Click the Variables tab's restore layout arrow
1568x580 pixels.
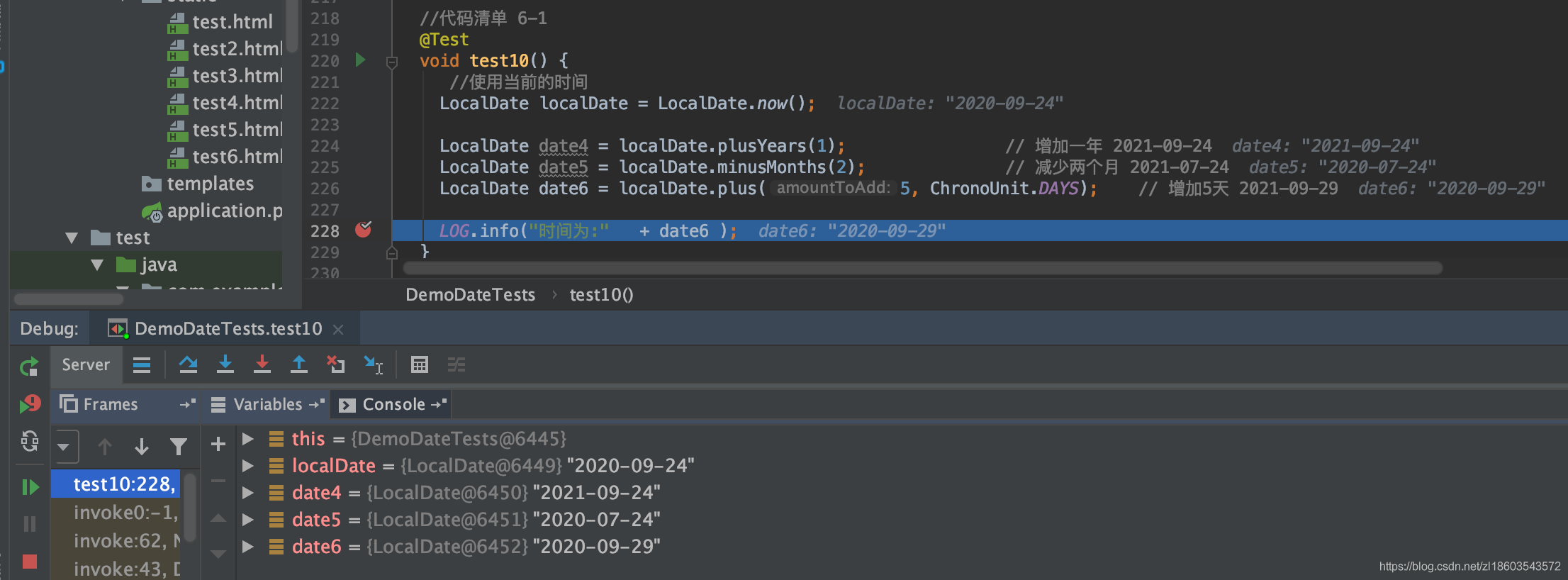pyautogui.click(x=317, y=404)
